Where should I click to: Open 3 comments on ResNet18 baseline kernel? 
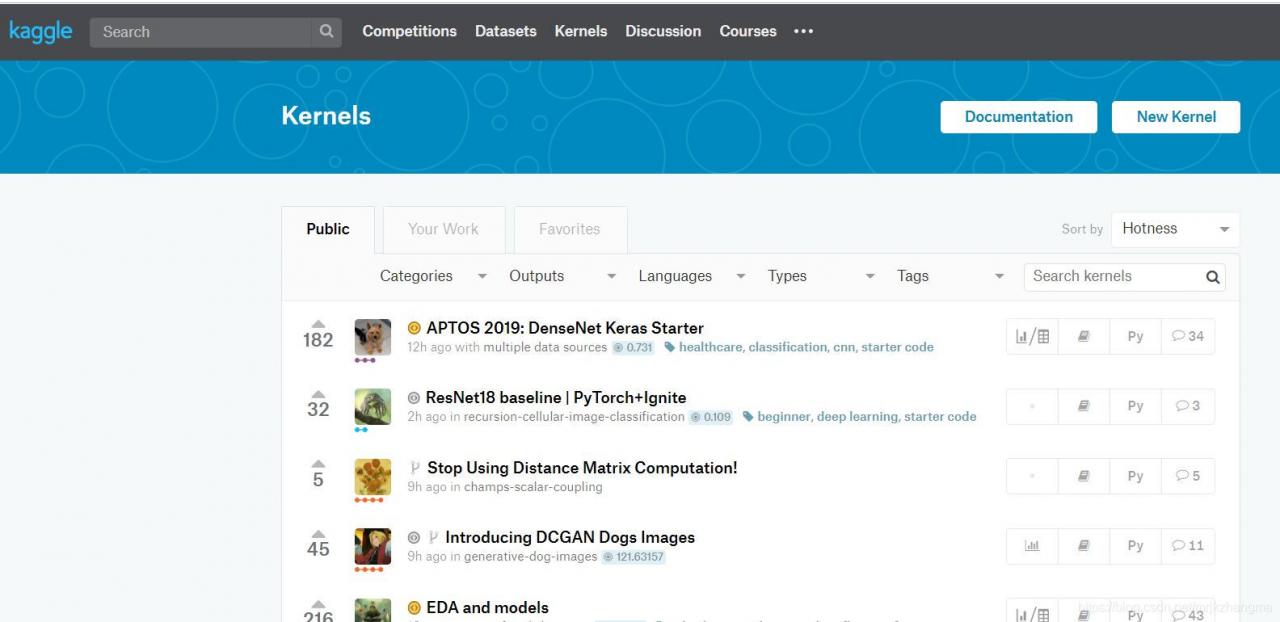[x=1188, y=406]
